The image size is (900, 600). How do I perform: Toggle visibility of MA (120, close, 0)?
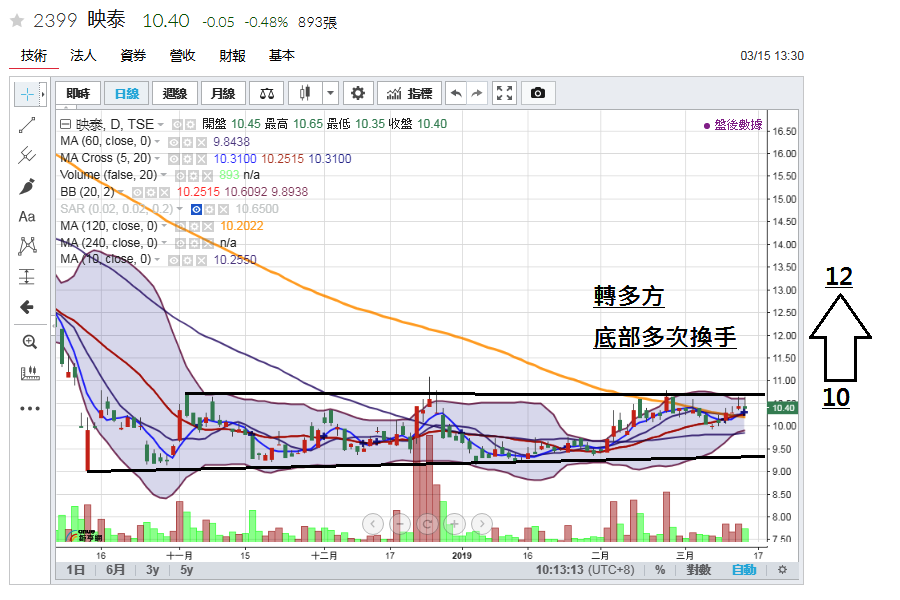pos(180,226)
